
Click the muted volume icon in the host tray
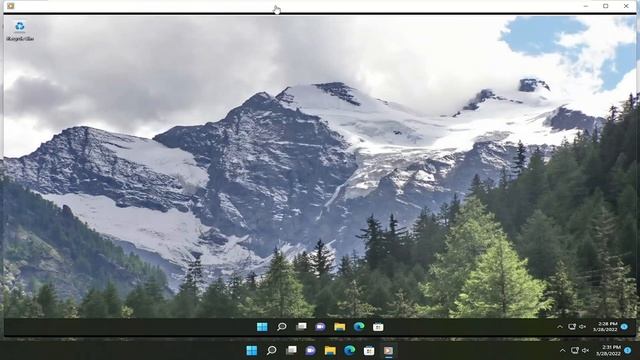point(586,351)
